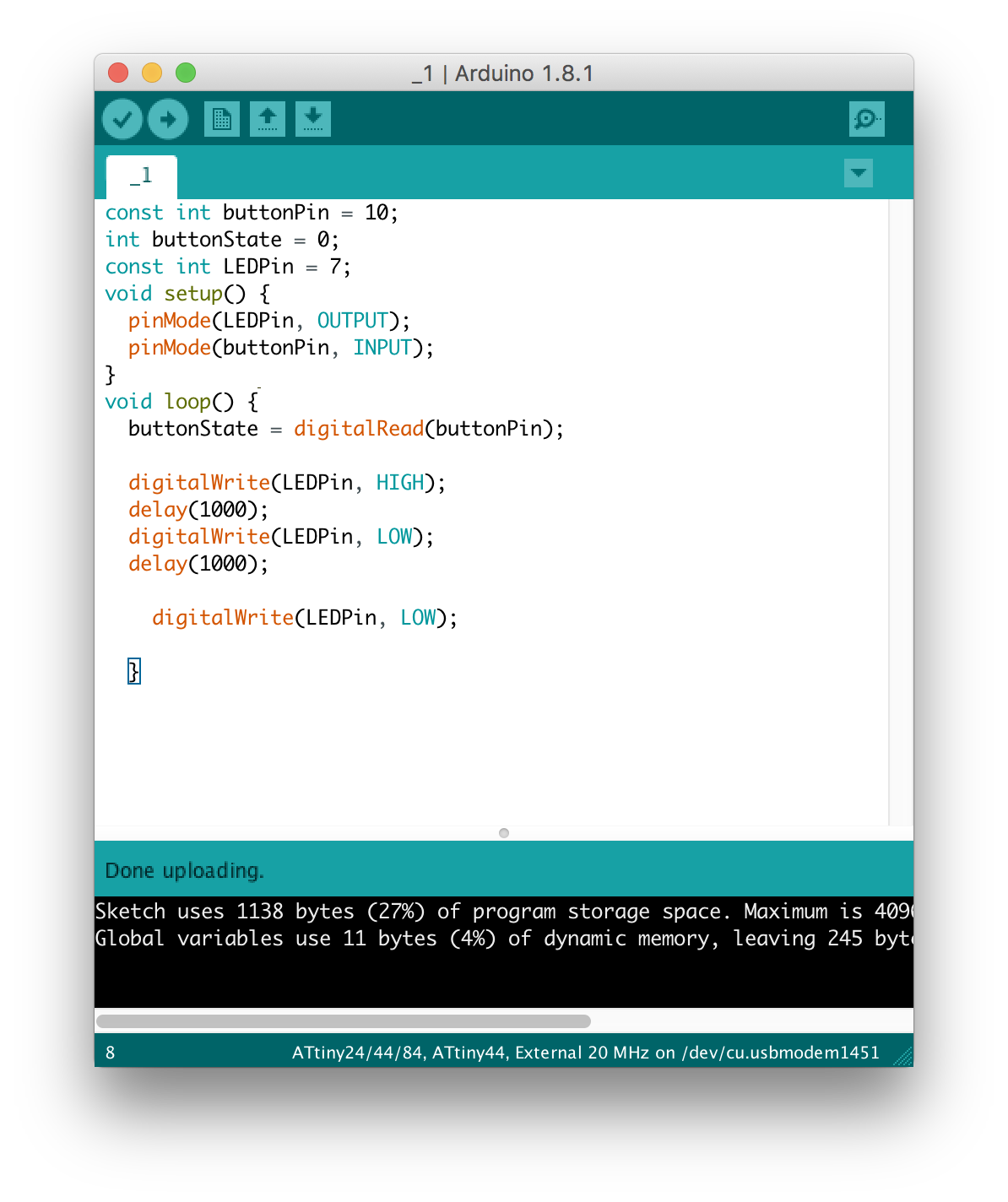Click the editor/console divider handle dot
Screen dimensions: 1008x1202
point(504,833)
